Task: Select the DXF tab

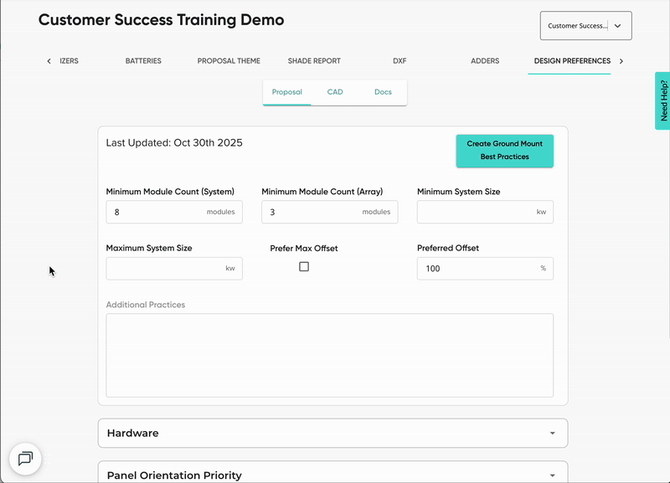Action: (400, 61)
